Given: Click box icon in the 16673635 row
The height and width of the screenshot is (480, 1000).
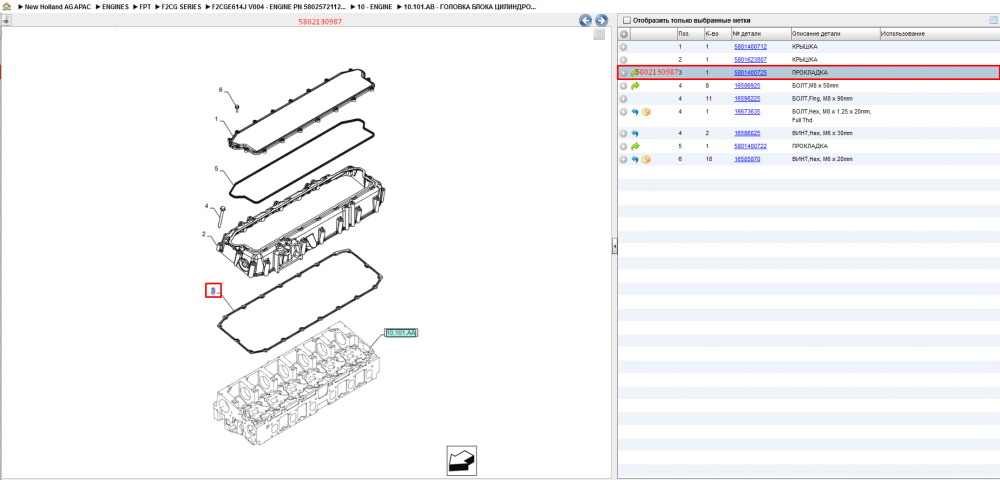Looking at the screenshot, I should (x=645, y=112).
